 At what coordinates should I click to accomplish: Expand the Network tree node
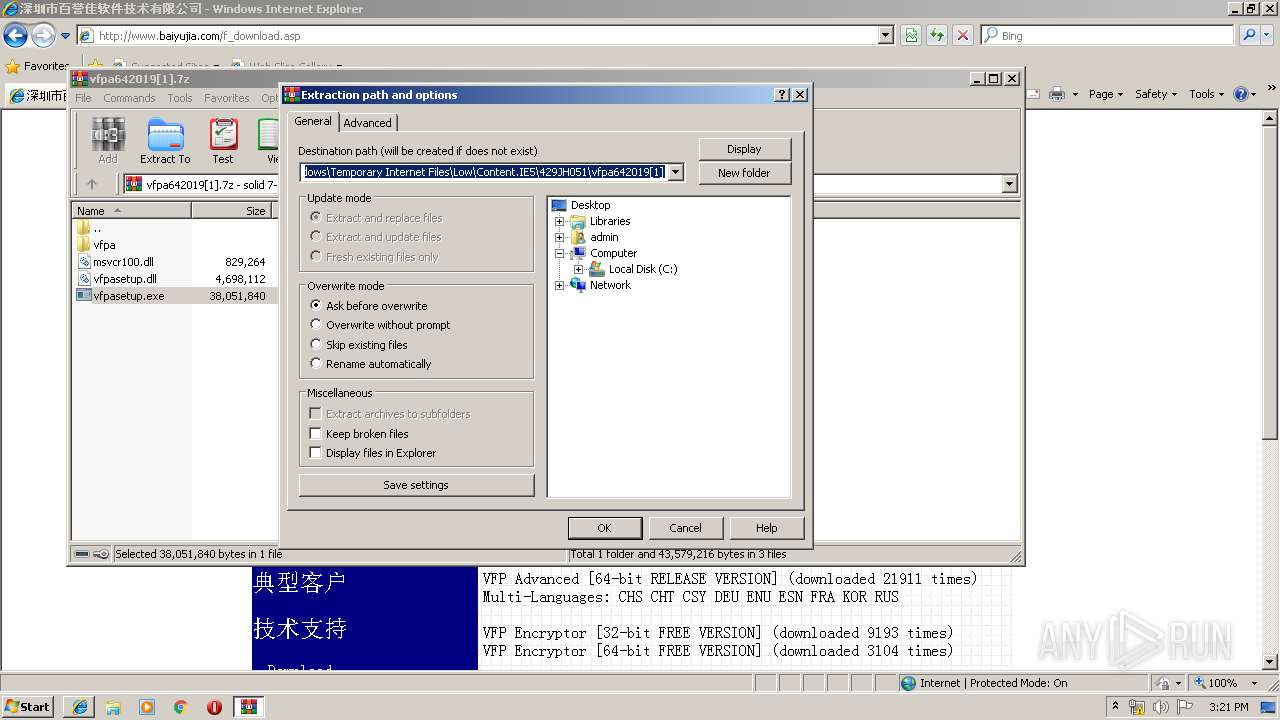[560, 285]
